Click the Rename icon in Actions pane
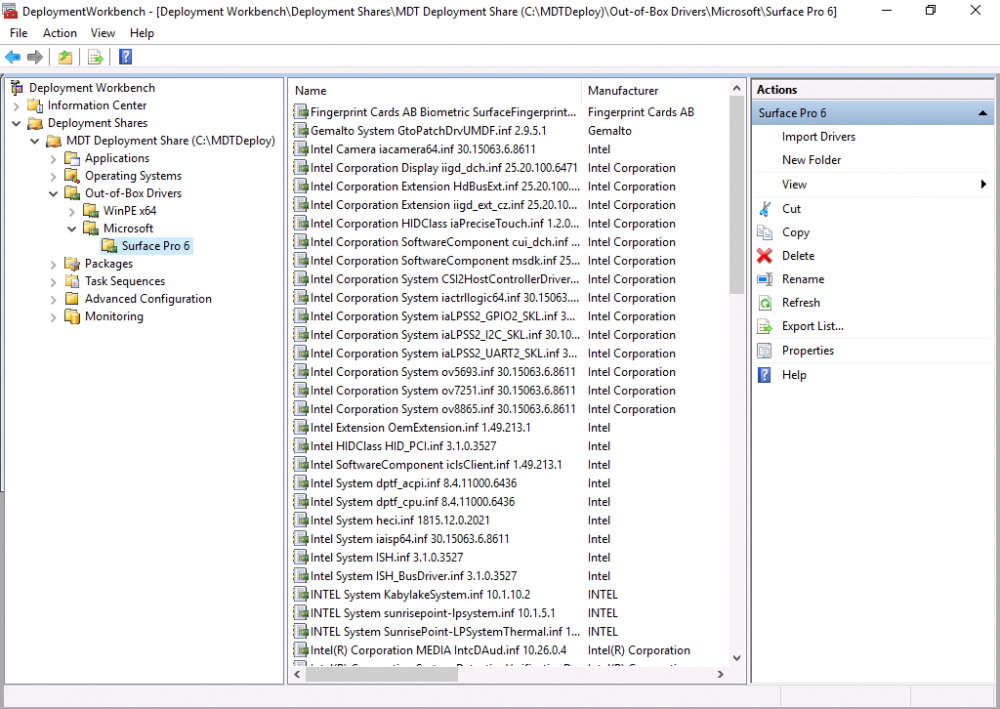Screen dimensions: 1000x709 (765, 279)
